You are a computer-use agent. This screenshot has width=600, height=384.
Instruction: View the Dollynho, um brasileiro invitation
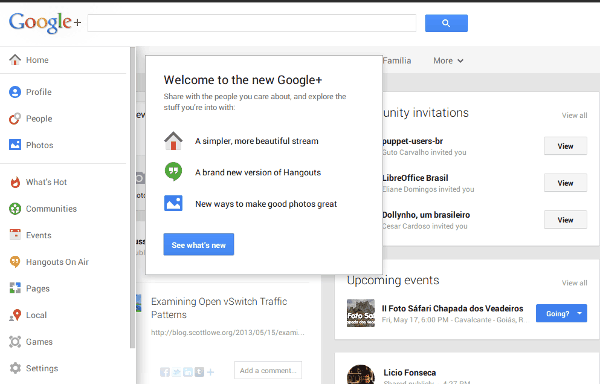coord(565,220)
